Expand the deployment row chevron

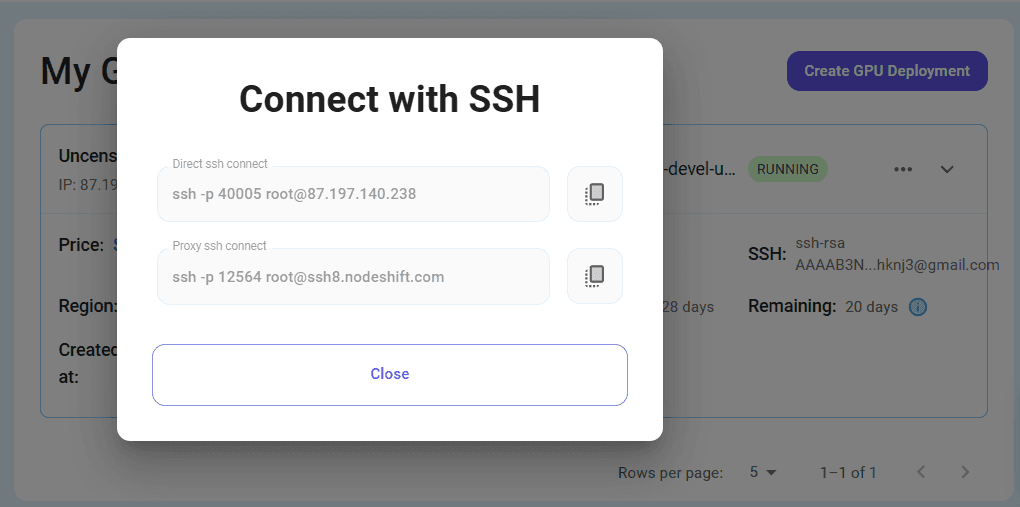pyautogui.click(x=947, y=169)
